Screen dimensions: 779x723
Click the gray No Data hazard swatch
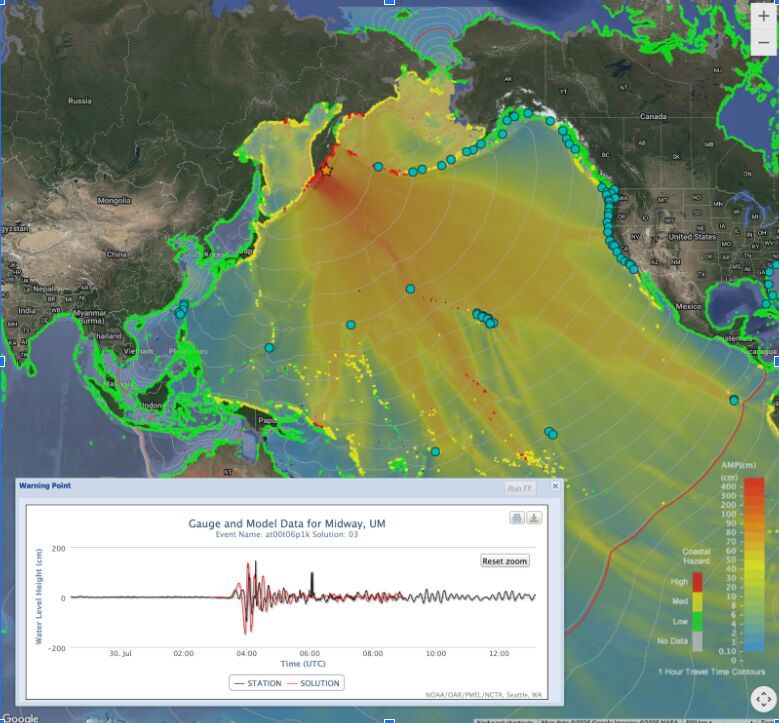pos(697,641)
